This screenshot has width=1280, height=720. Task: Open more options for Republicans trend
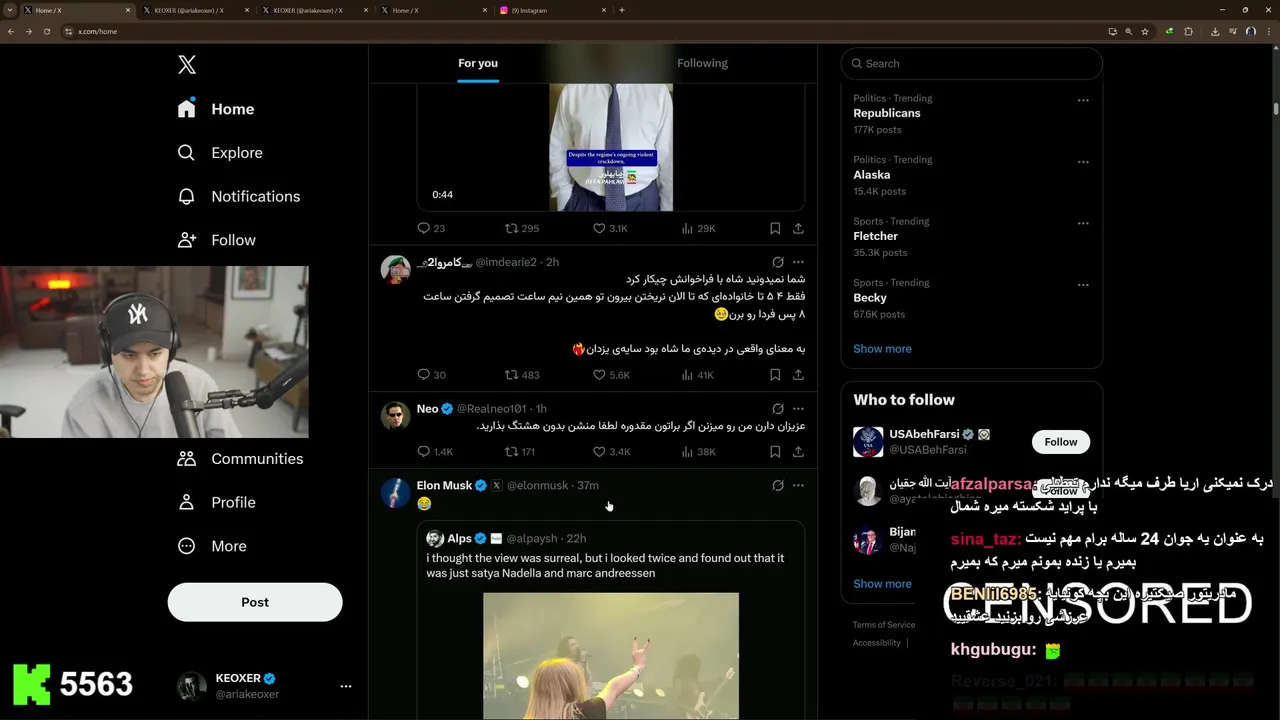coord(1083,100)
